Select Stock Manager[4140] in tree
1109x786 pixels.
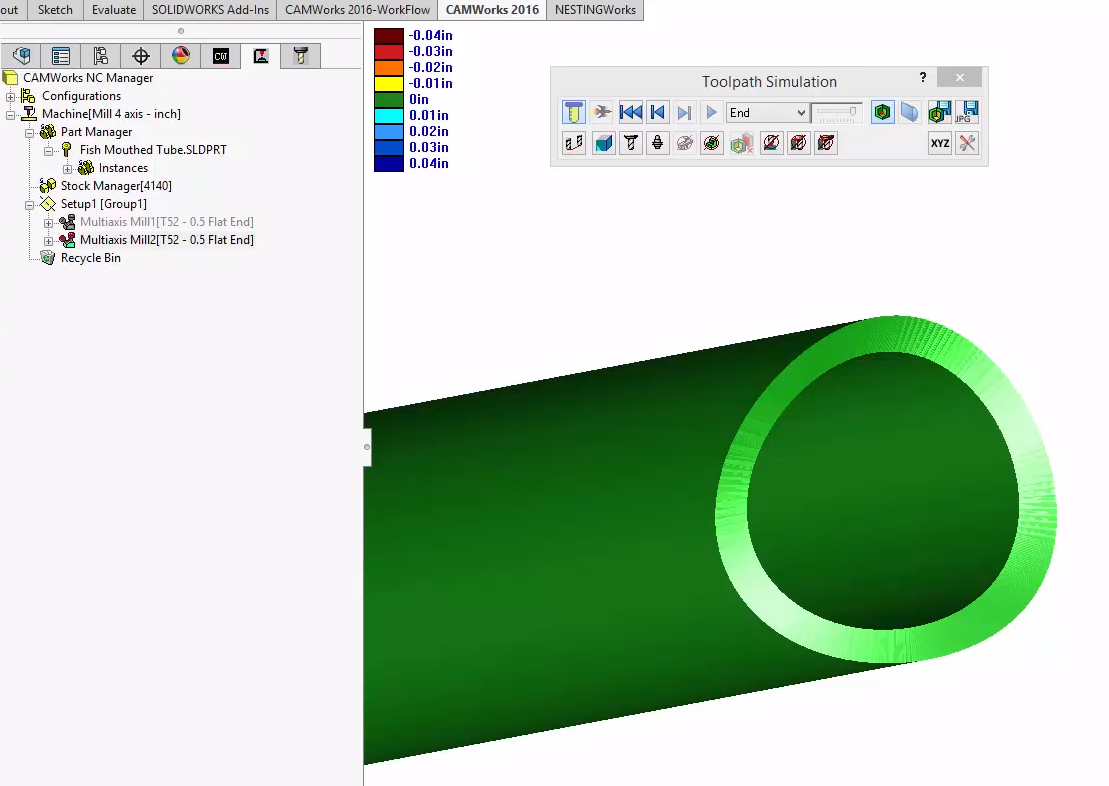pyautogui.click(x=116, y=186)
